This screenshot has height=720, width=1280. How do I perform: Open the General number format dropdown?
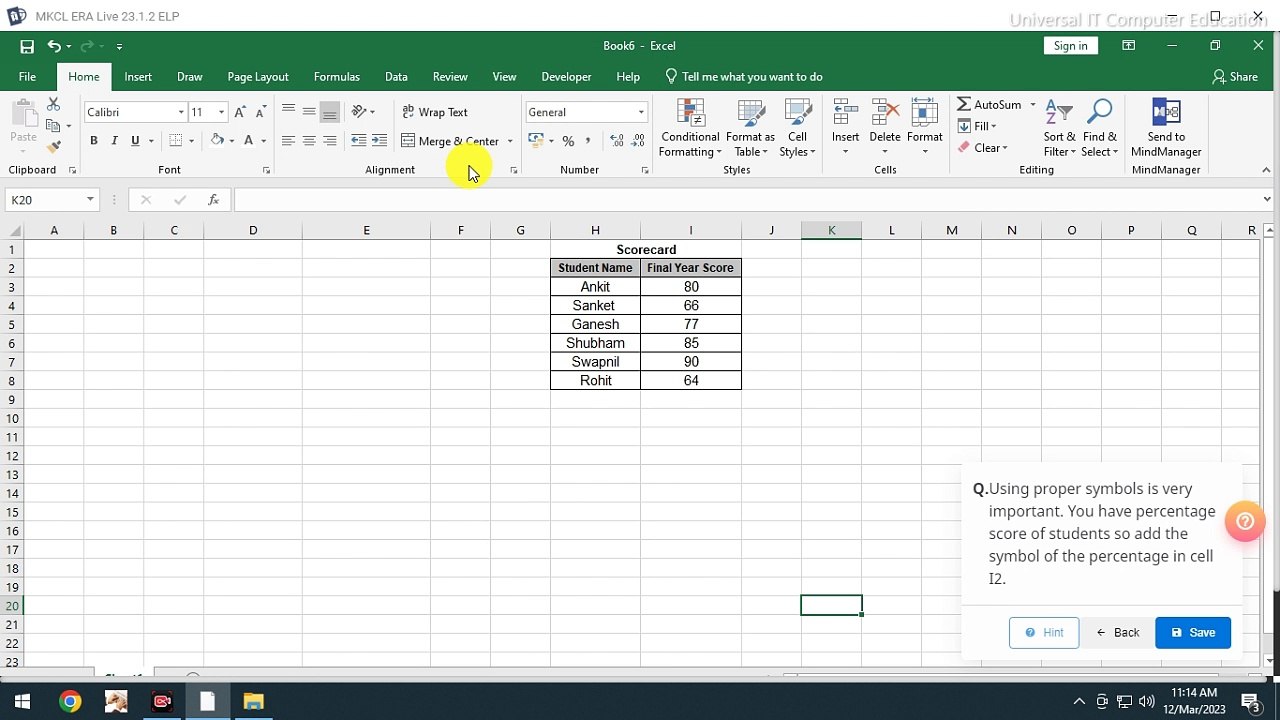click(x=641, y=112)
